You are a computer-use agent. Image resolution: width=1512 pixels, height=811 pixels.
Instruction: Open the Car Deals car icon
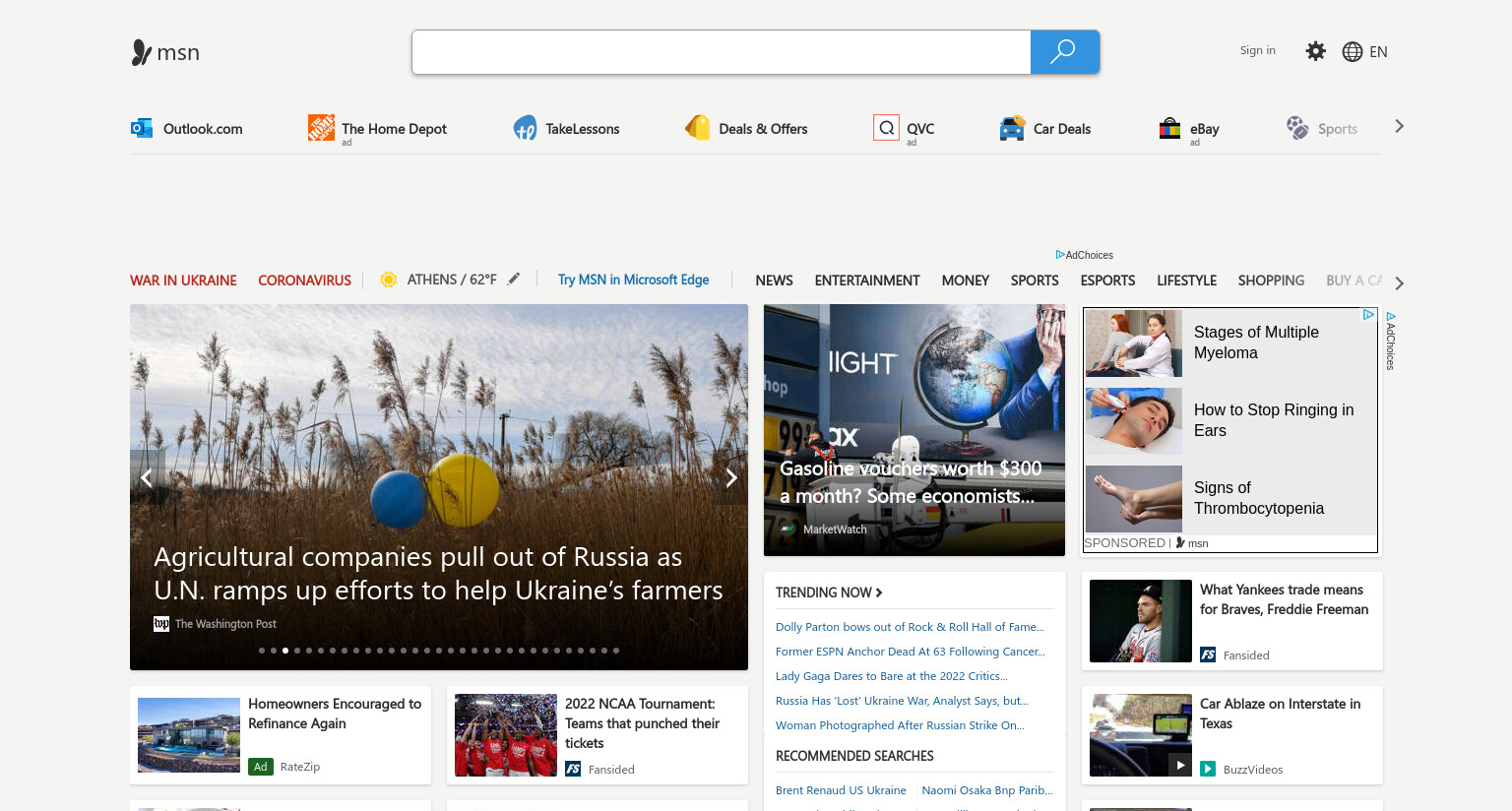click(x=1012, y=128)
